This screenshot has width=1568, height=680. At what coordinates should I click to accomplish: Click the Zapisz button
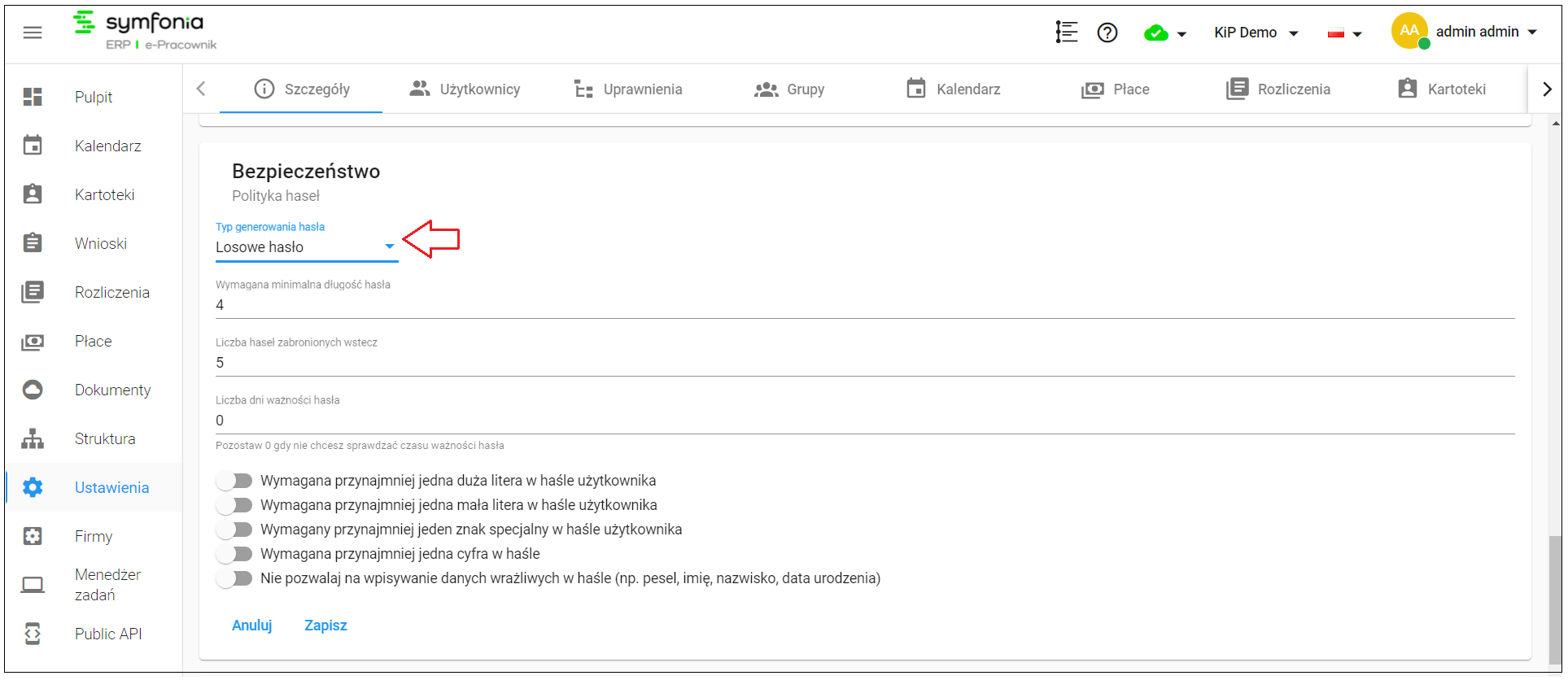pos(325,626)
